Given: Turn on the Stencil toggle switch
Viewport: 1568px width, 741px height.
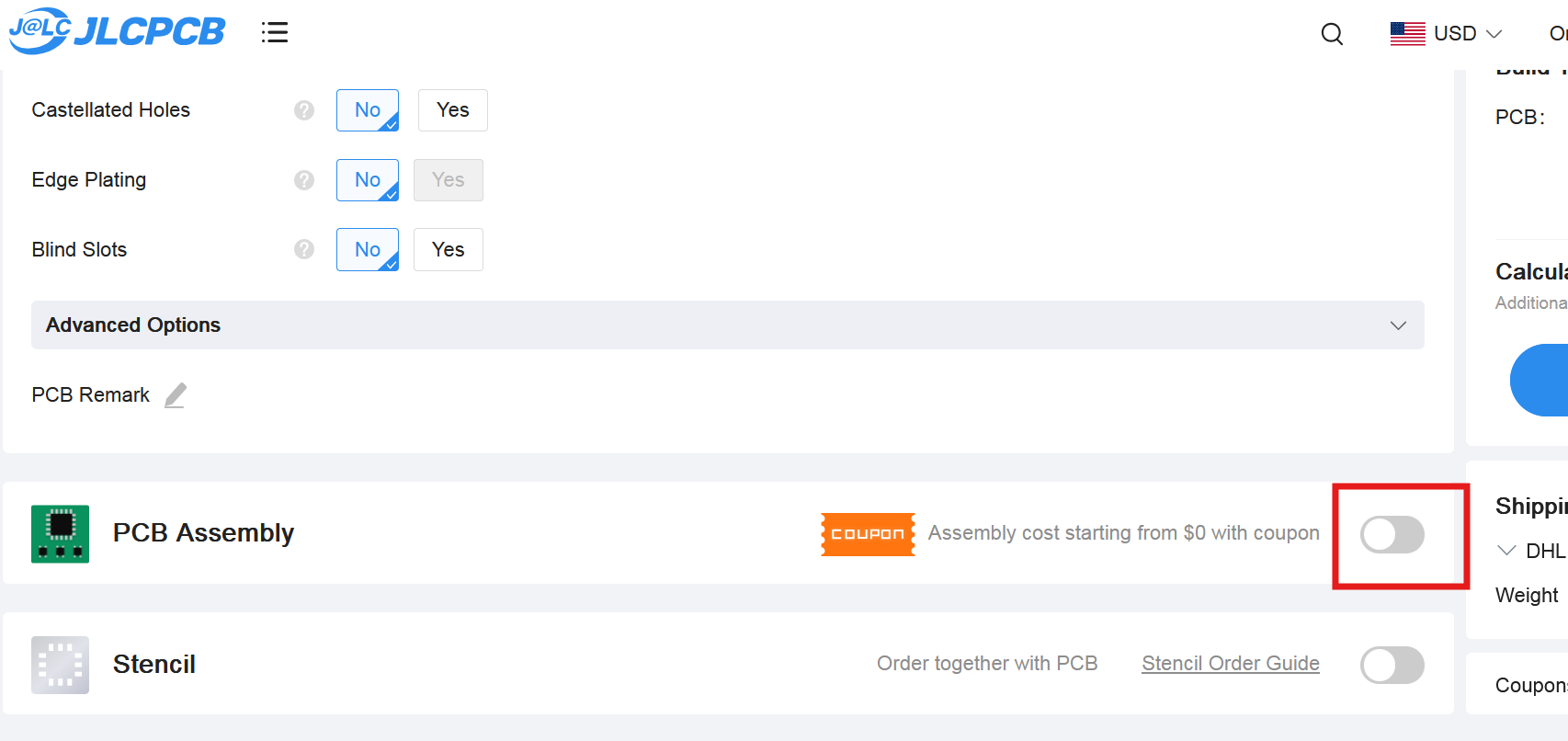Looking at the screenshot, I should coord(1392,665).
